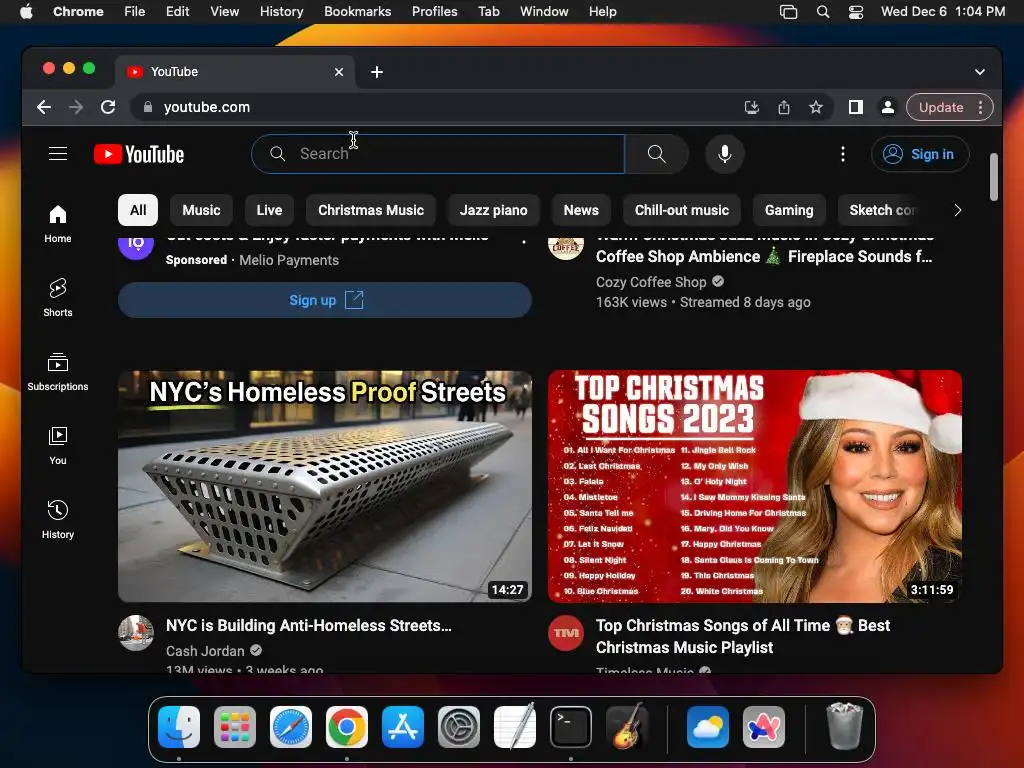
Task: Select the Christmas Music chip
Action: coord(371,210)
